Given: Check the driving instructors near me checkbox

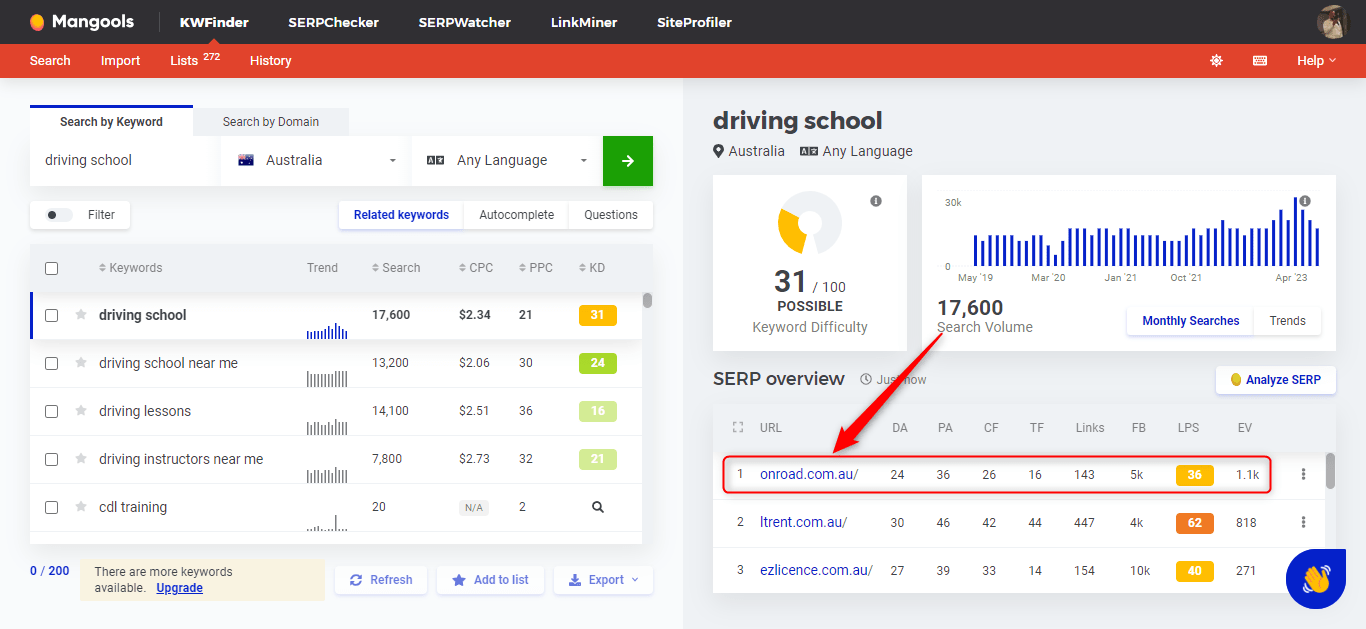Looking at the screenshot, I should click(x=52, y=459).
